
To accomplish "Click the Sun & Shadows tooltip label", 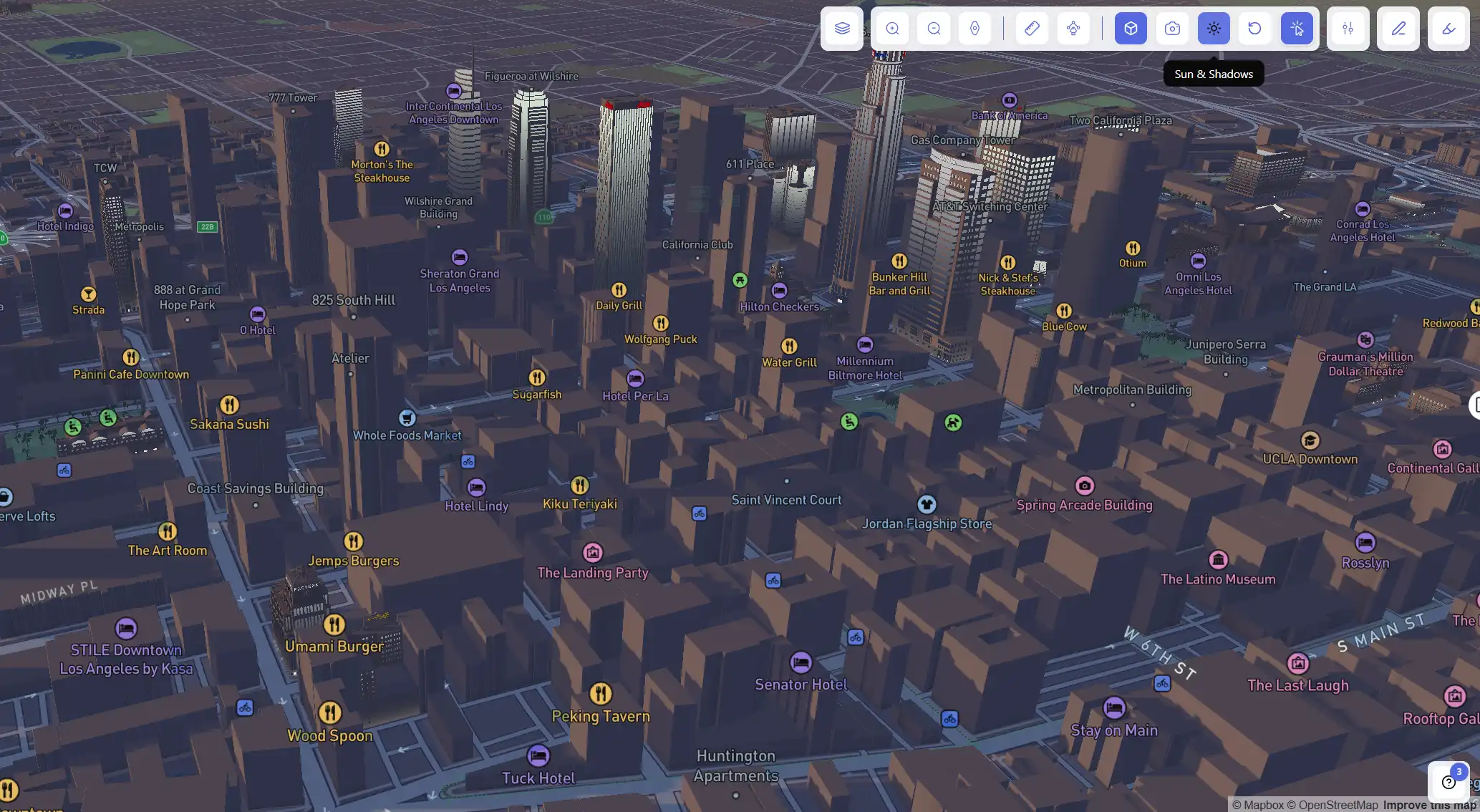I will (1213, 73).
